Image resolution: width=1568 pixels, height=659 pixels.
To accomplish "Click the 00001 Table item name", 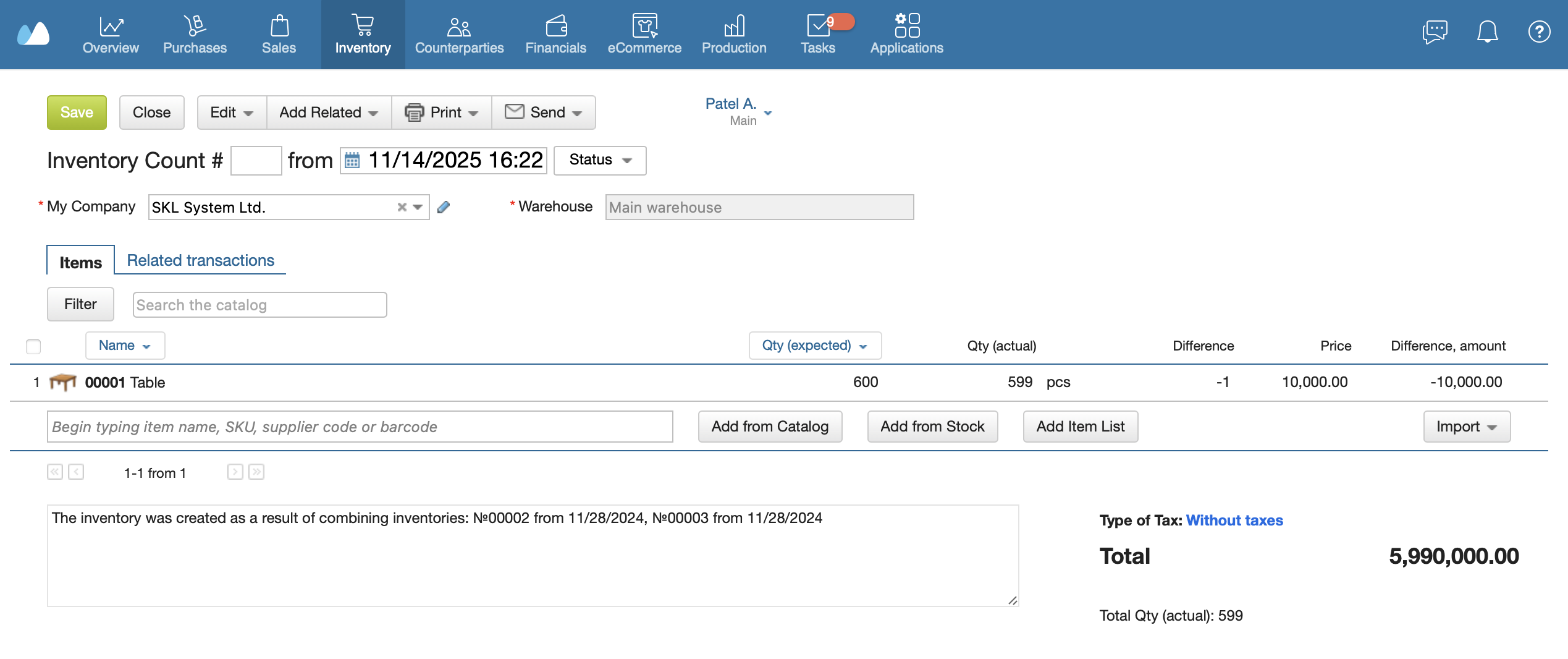I will point(125,383).
